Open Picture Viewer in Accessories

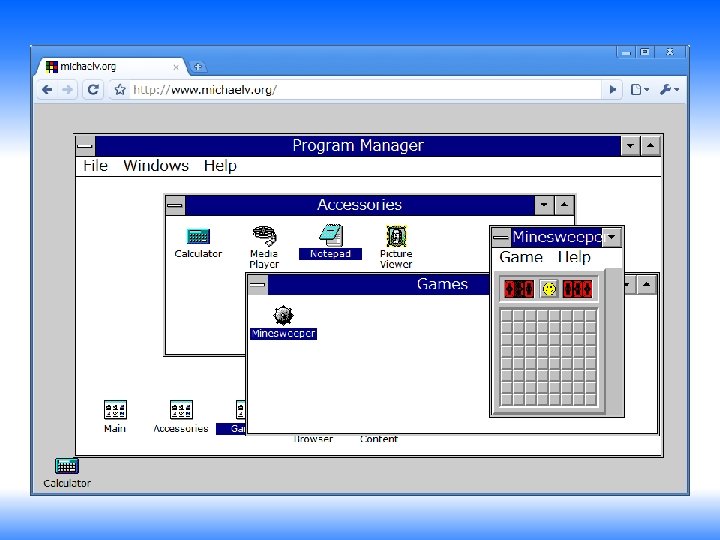pos(396,247)
